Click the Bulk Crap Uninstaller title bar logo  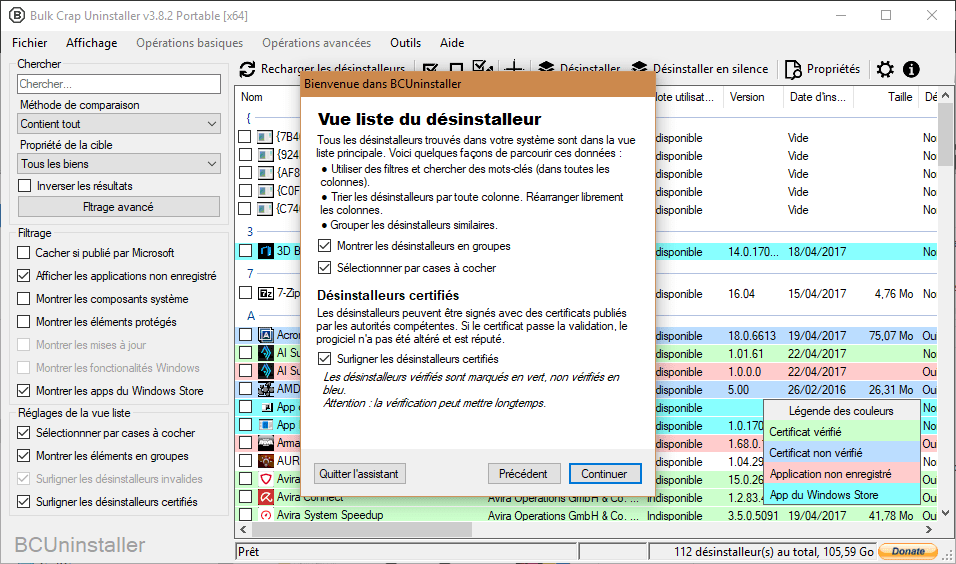point(17,15)
